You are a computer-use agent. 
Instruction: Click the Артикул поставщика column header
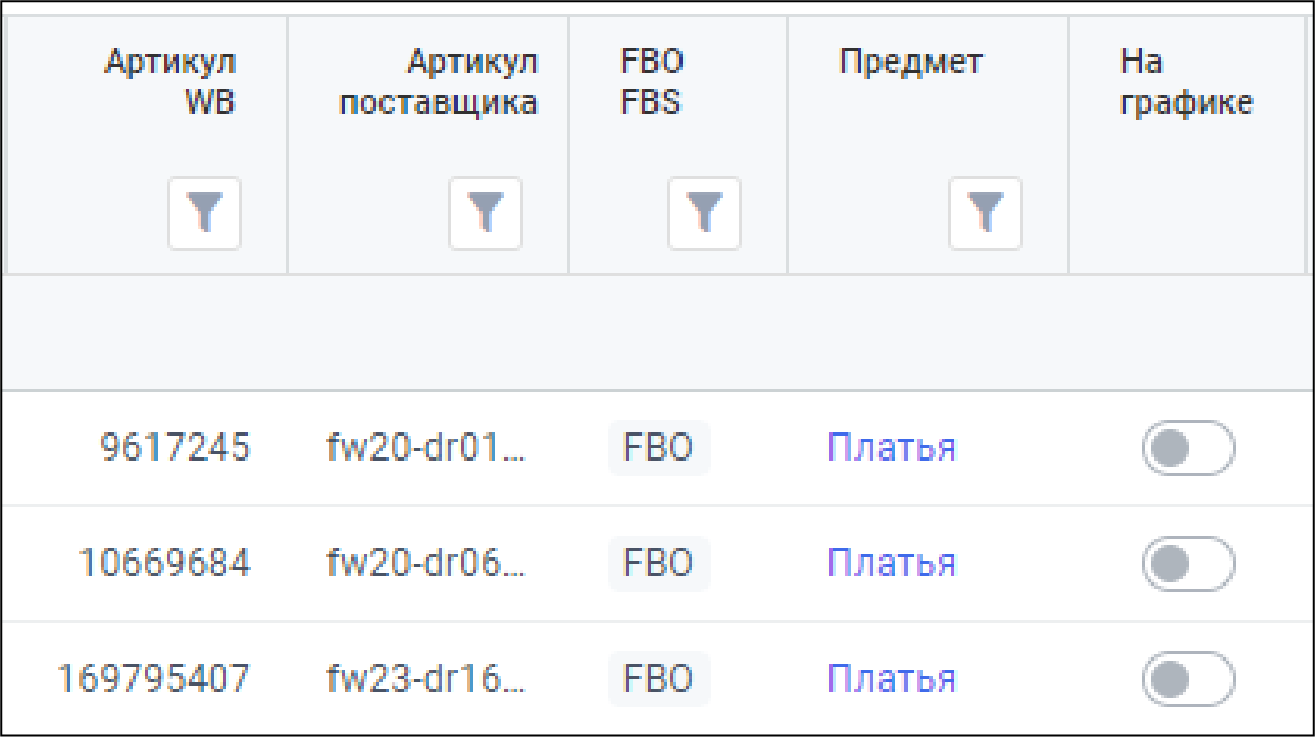(x=439, y=82)
